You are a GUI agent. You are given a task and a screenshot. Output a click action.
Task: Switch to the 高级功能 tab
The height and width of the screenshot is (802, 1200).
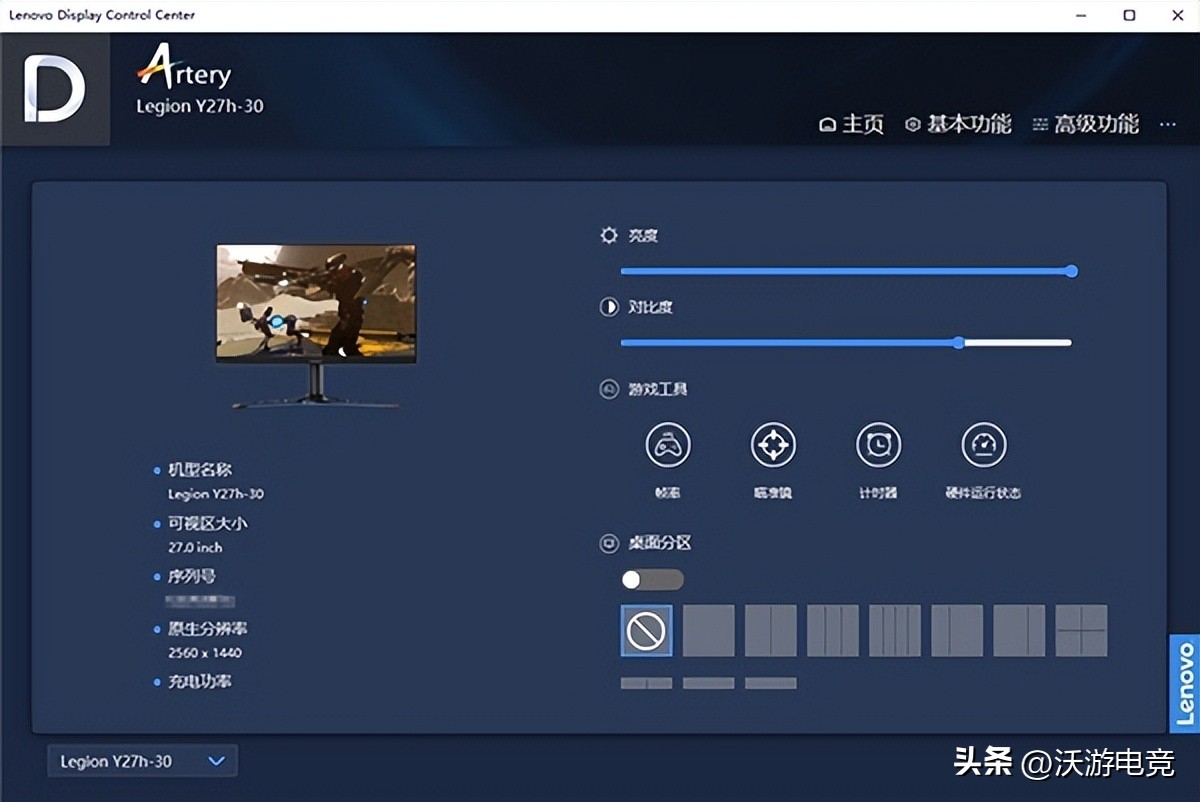click(1085, 124)
